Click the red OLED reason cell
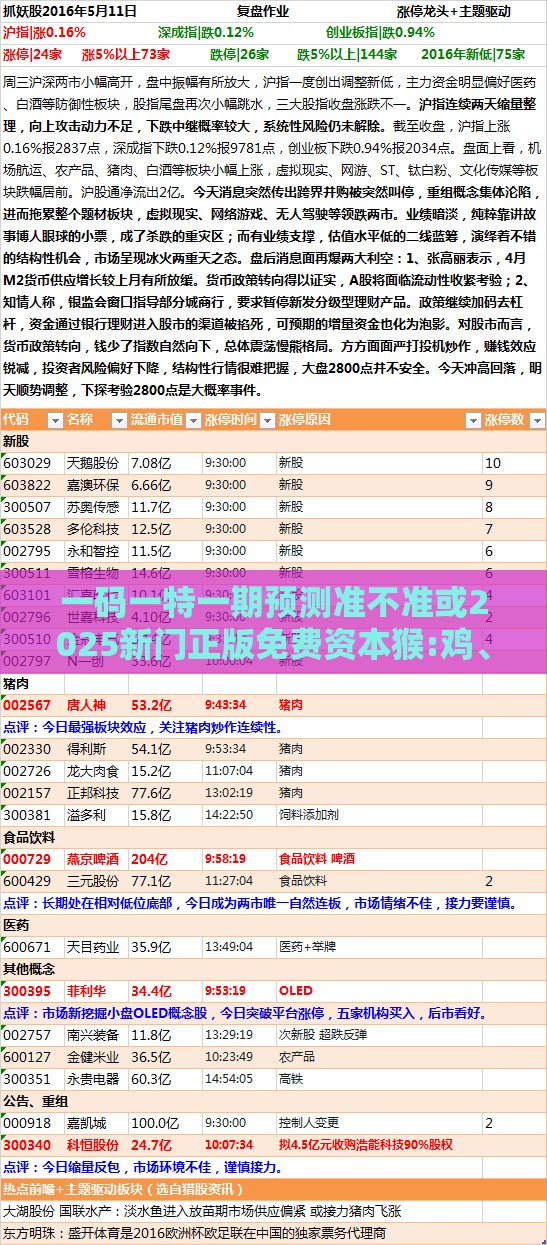 pos(296,990)
